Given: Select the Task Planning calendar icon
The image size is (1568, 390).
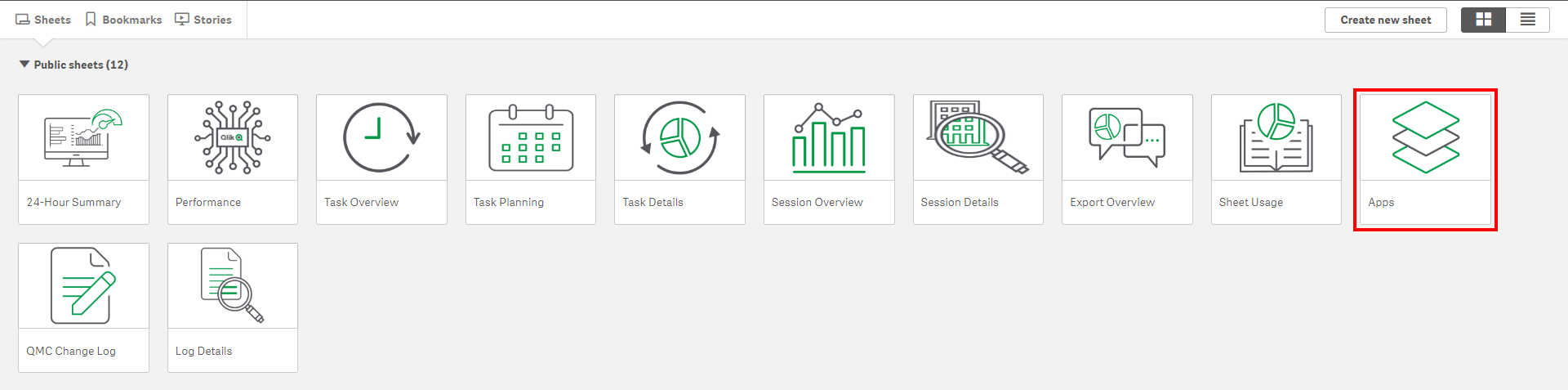Looking at the screenshot, I should point(531,138).
